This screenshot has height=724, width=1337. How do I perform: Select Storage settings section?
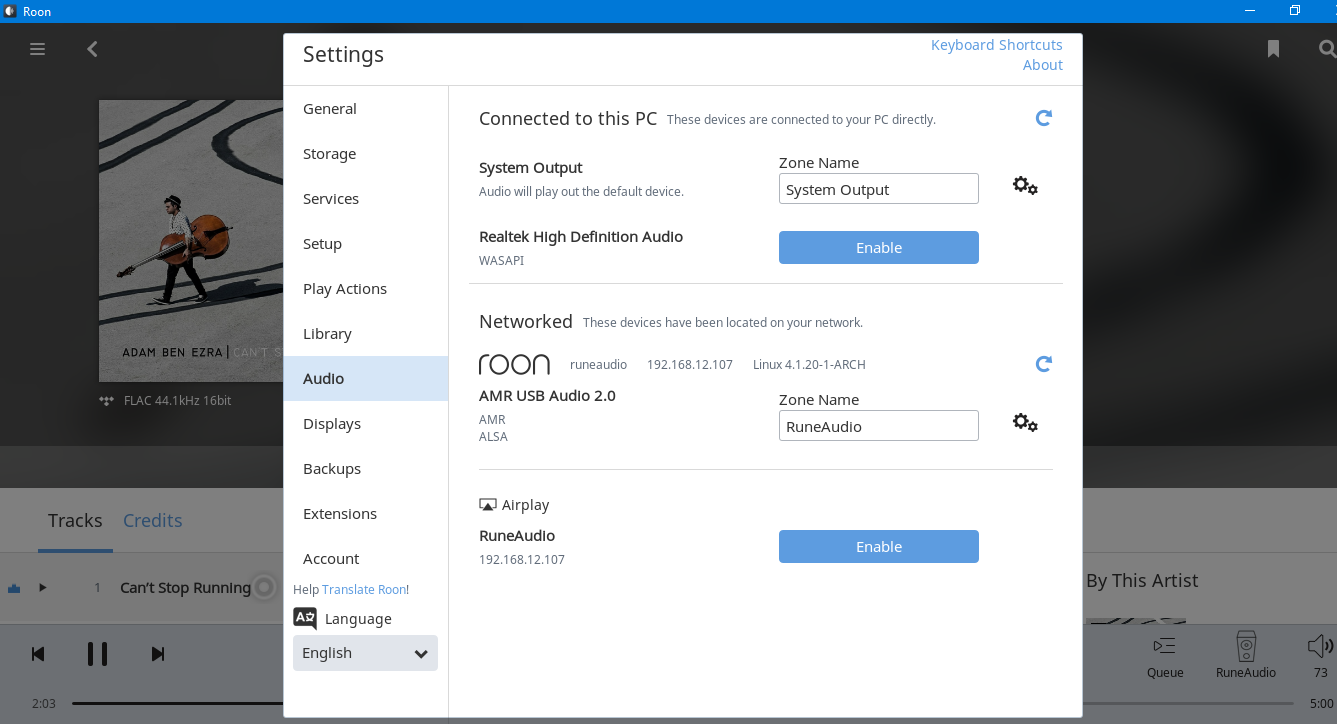[366, 154]
